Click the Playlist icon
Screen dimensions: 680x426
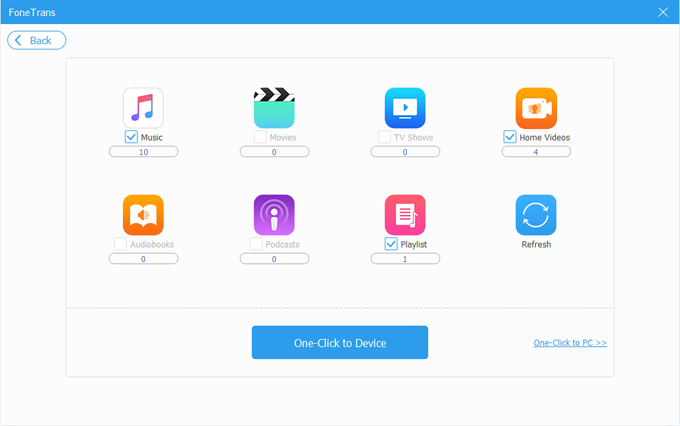(405, 214)
